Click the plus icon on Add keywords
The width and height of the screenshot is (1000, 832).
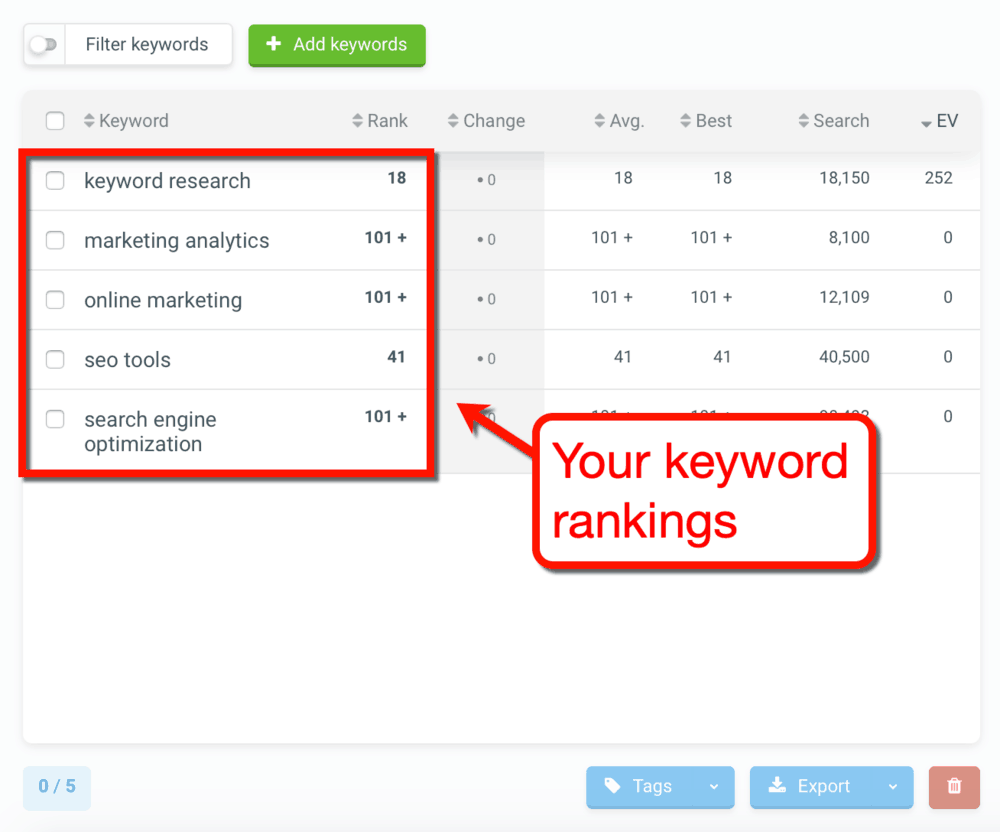tap(273, 45)
